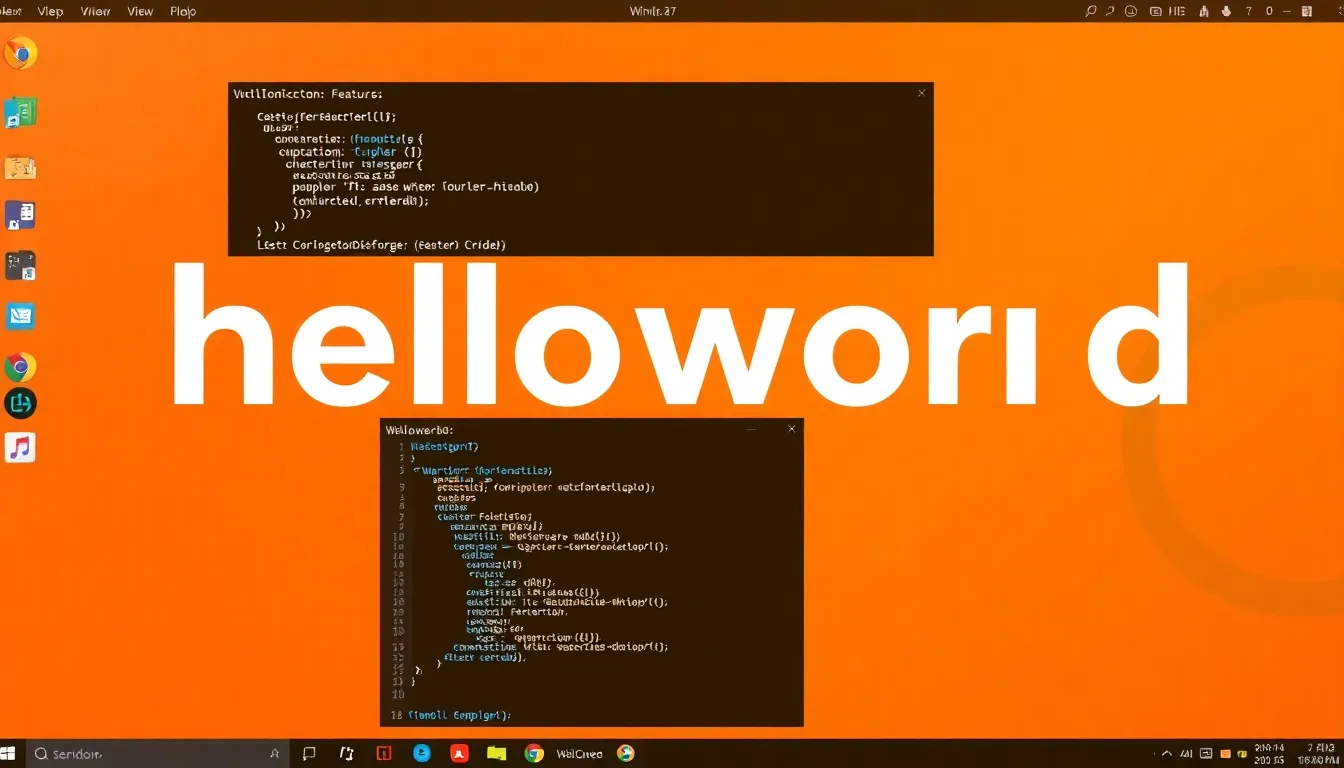Open the blue Edge icon on taskbar
The width and height of the screenshot is (1344, 768).
[x=422, y=753]
